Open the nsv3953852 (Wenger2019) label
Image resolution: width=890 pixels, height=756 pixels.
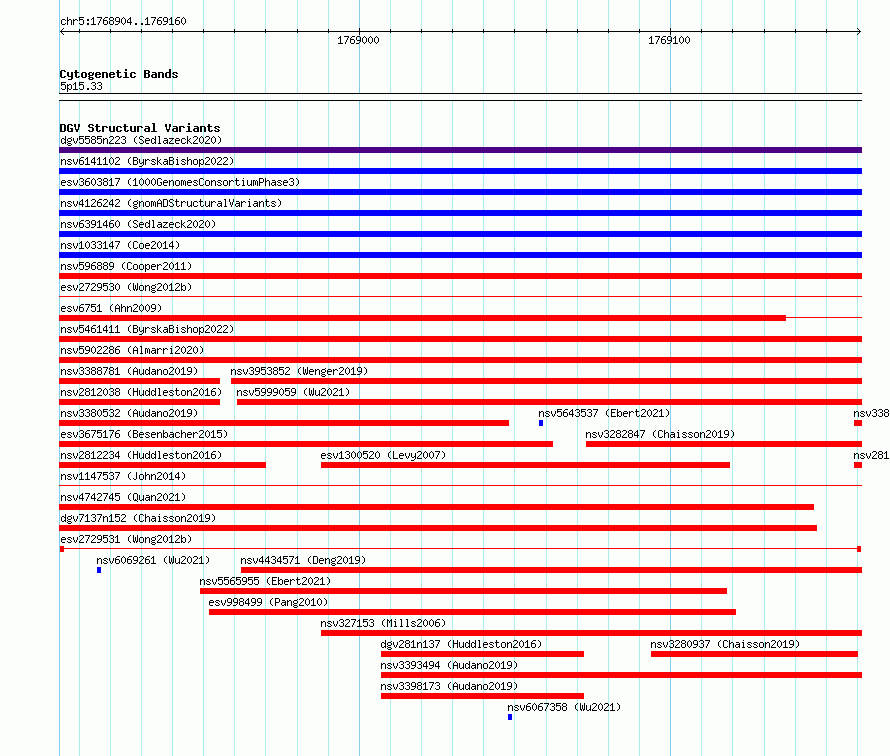point(299,371)
